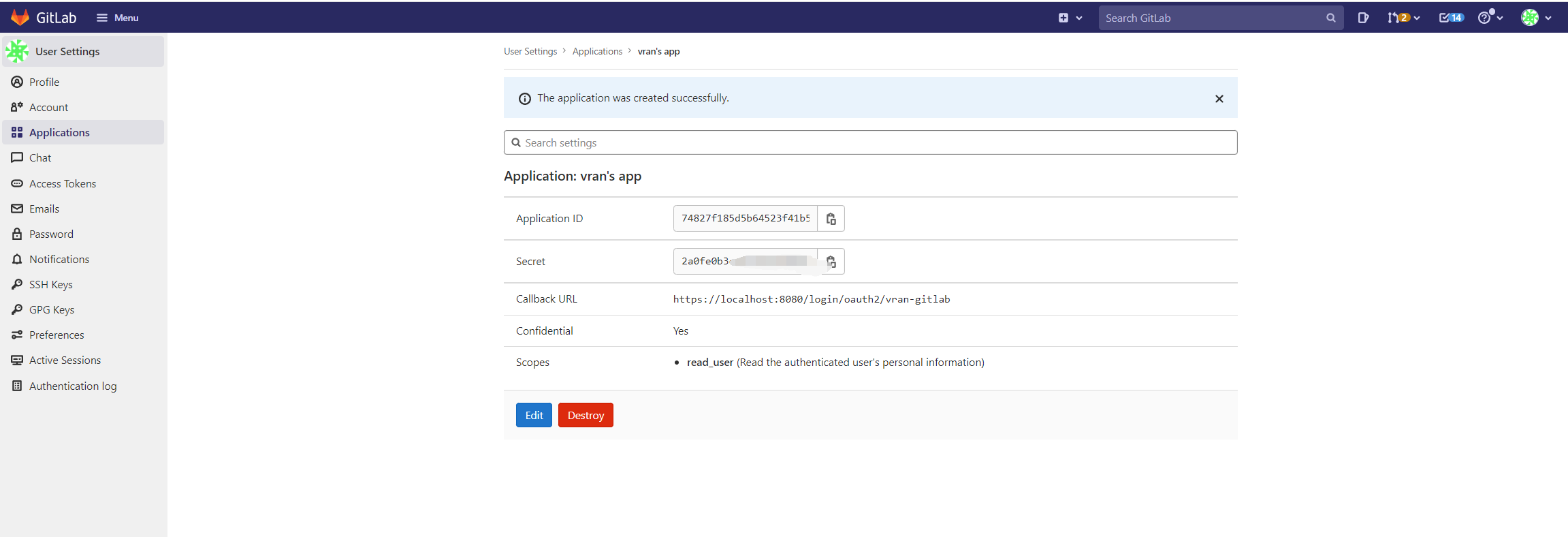Copy the Application ID to clipboard
Image resolution: width=1568 pixels, height=537 pixels.
(831, 219)
